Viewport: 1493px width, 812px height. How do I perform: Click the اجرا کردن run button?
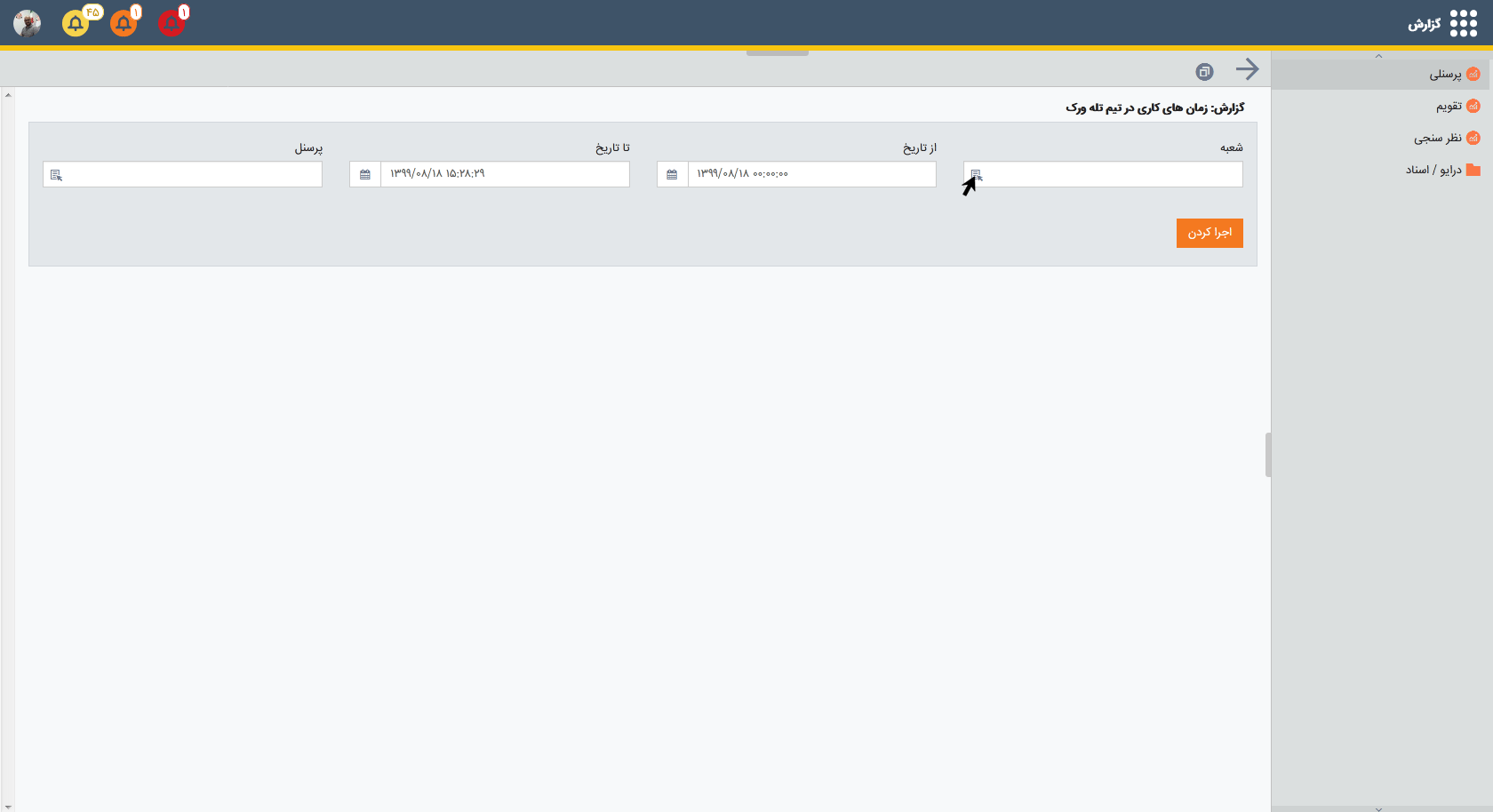point(1210,233)
